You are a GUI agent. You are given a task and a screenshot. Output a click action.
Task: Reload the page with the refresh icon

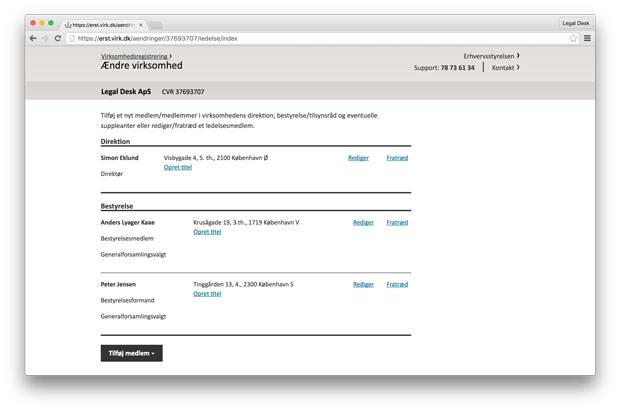coord(58,38)
